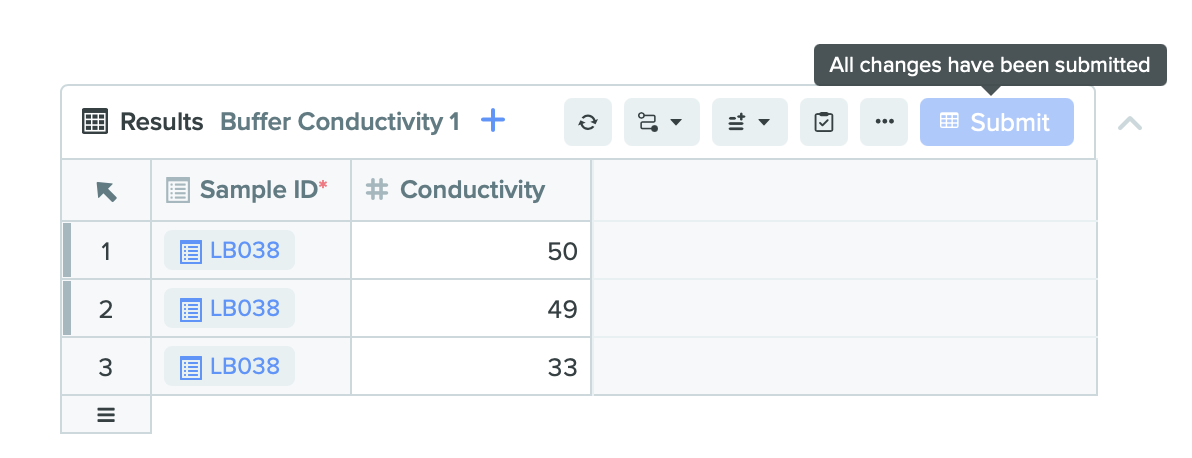Screen dimensions: 1192x458
Task: Click the hamburger row menu below table
Action: coord(106,414)
